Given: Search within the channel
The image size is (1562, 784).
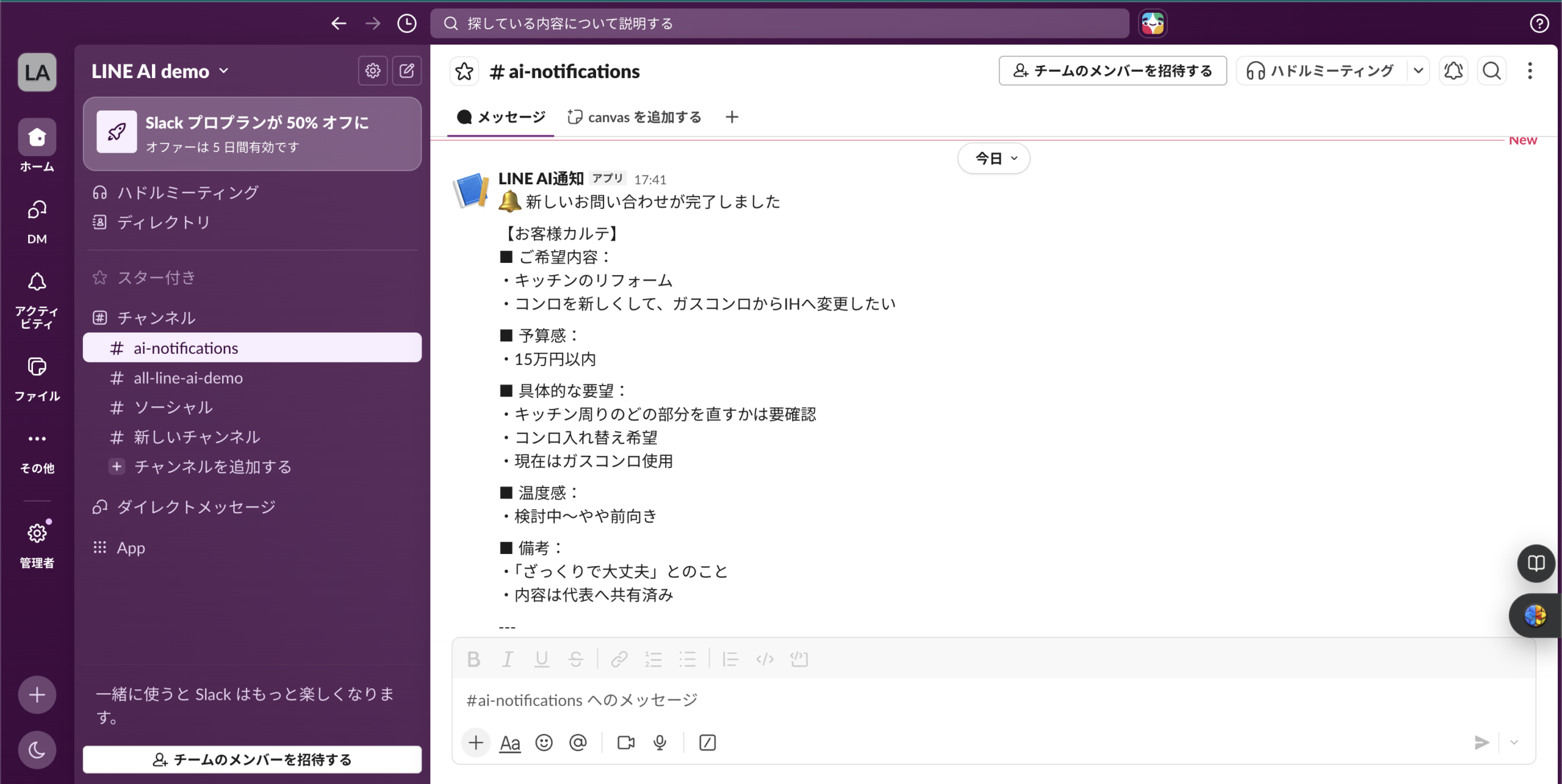Looking at the screenshot, I should [1492, 71].
